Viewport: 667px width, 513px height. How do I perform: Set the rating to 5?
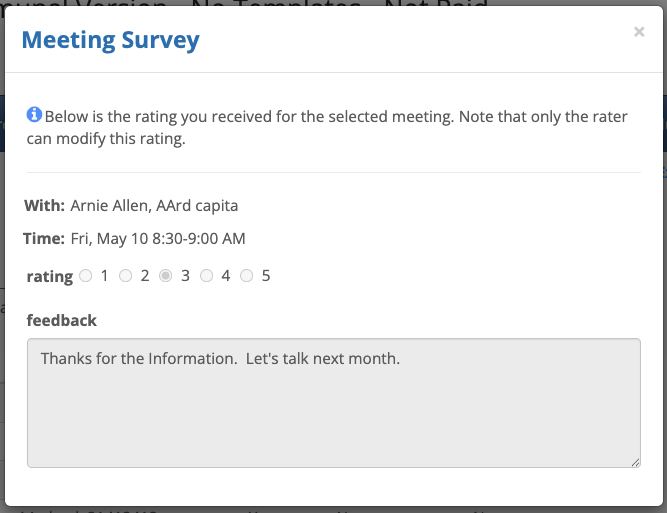click(247, 276)
